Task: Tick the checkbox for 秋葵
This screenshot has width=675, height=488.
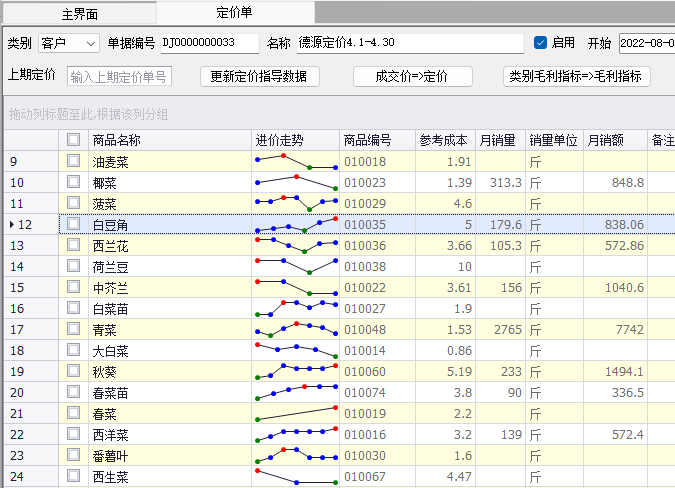Action: click(74, 371)
